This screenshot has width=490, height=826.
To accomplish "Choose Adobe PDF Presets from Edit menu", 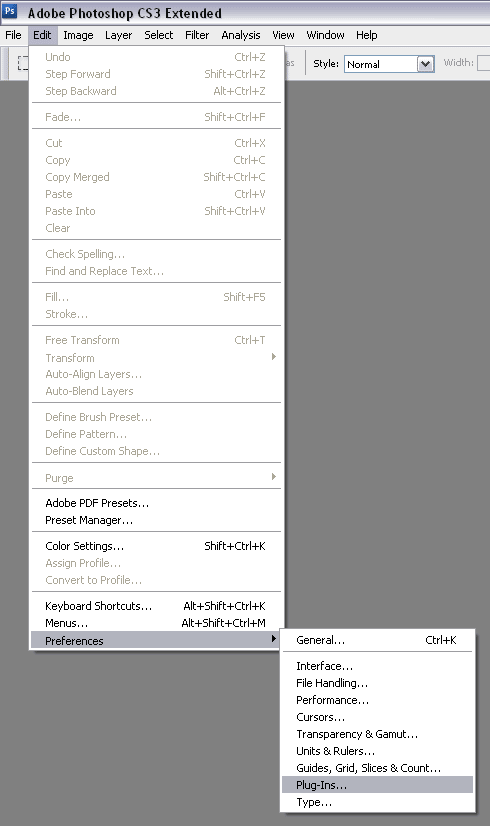I will tap(156, 503).
